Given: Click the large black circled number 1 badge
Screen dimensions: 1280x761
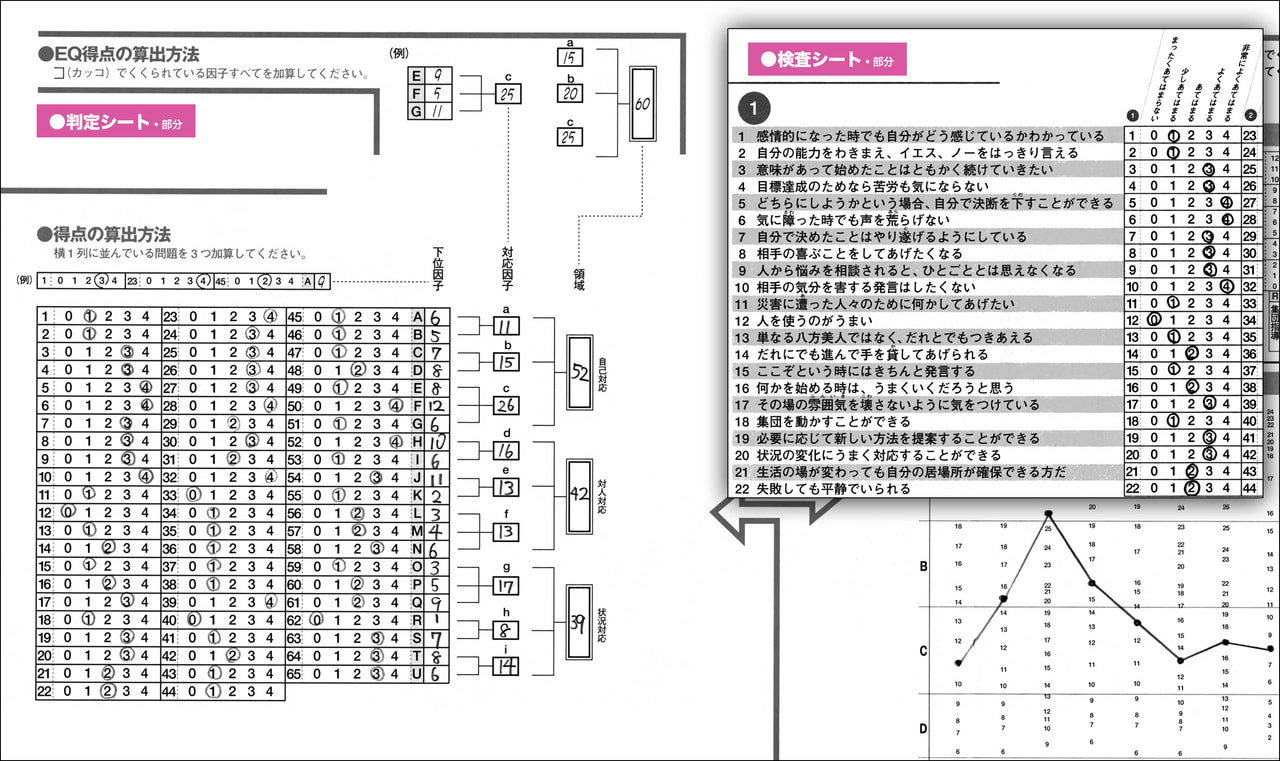Looking at the screenshot, I should (x=753, y=105).
